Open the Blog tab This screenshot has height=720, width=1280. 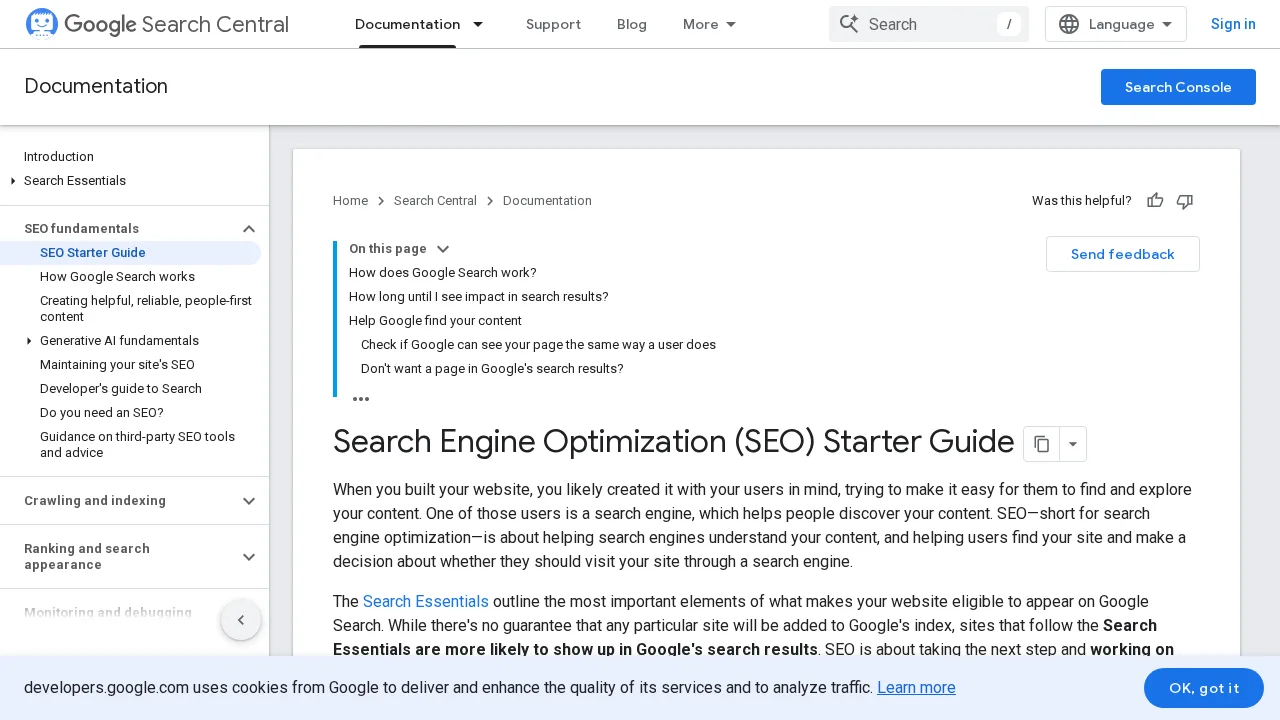[x=632, y=24]
